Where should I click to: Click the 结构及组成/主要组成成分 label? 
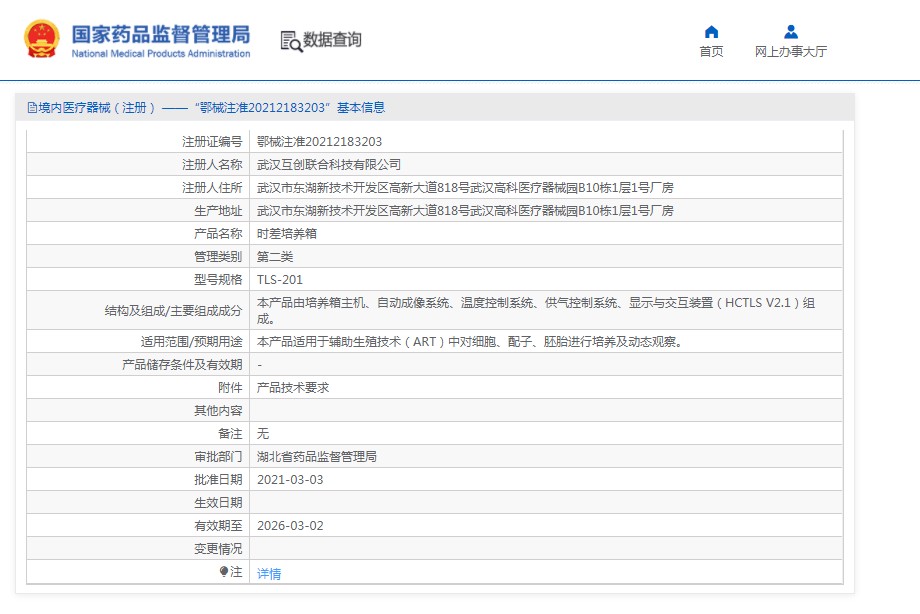point(174,311)
